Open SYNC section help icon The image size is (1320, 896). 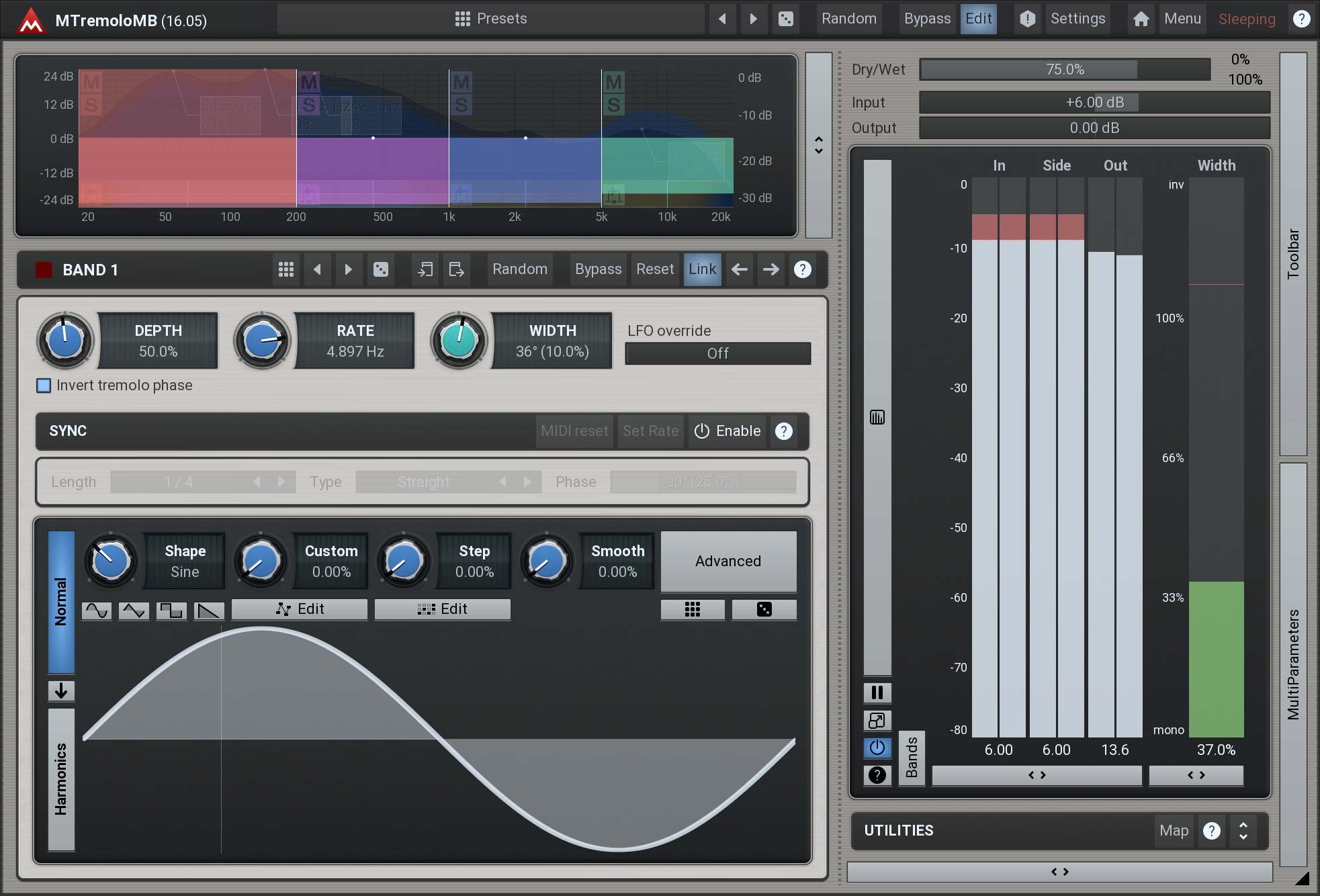point(784,431)
